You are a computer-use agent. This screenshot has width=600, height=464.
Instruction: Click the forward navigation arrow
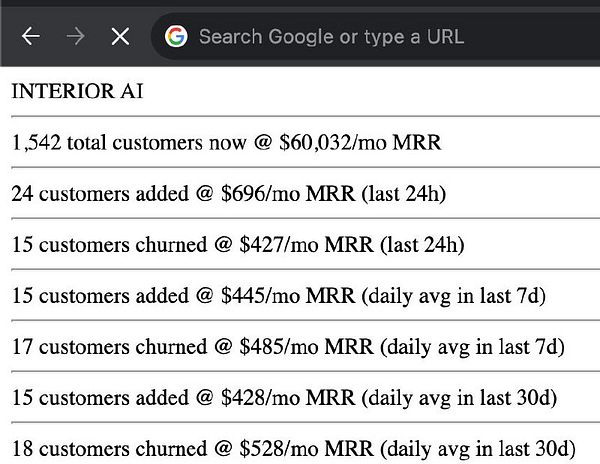(75, 36)
